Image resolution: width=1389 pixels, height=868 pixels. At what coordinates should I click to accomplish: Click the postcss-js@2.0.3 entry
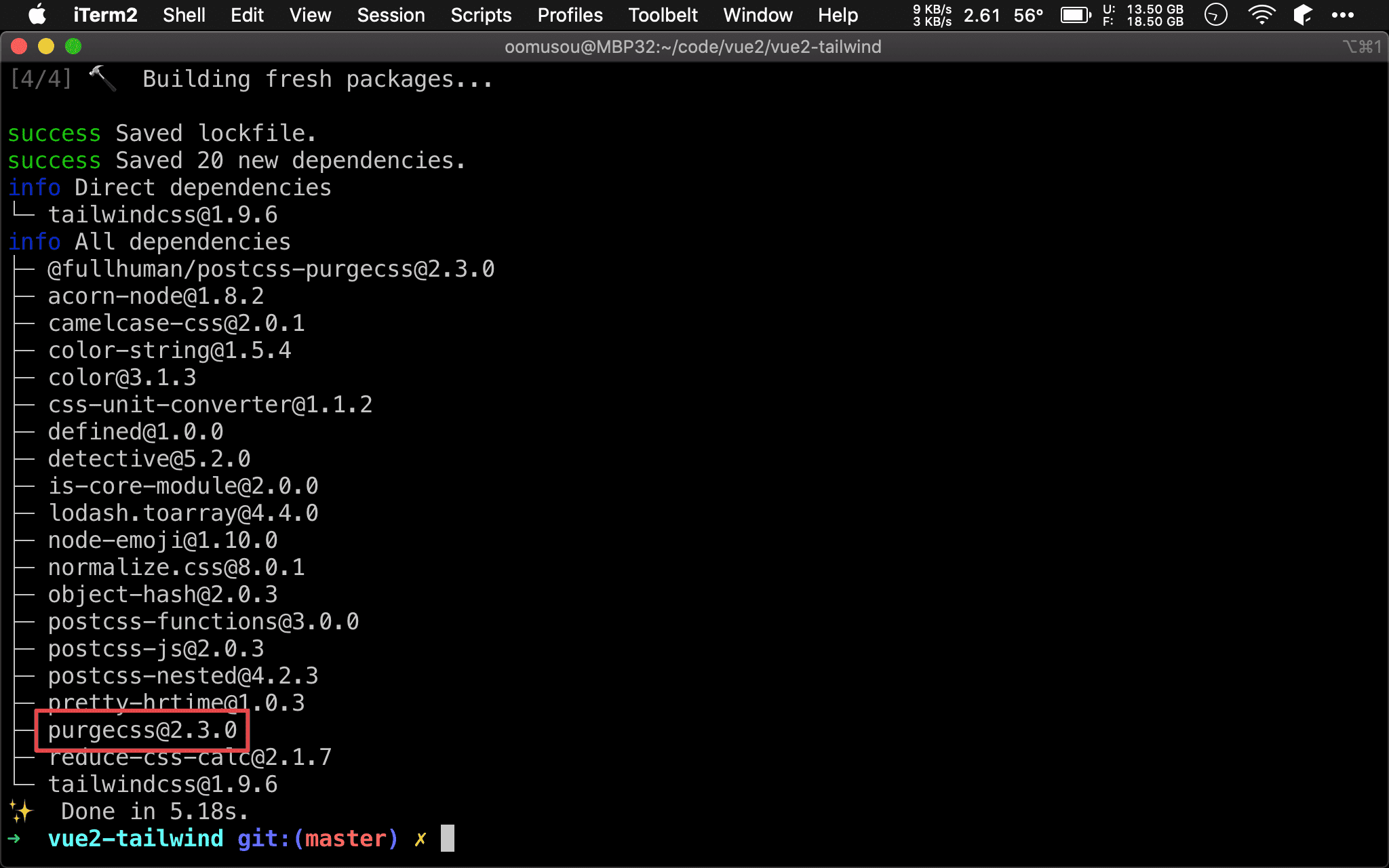coord(156,649)
